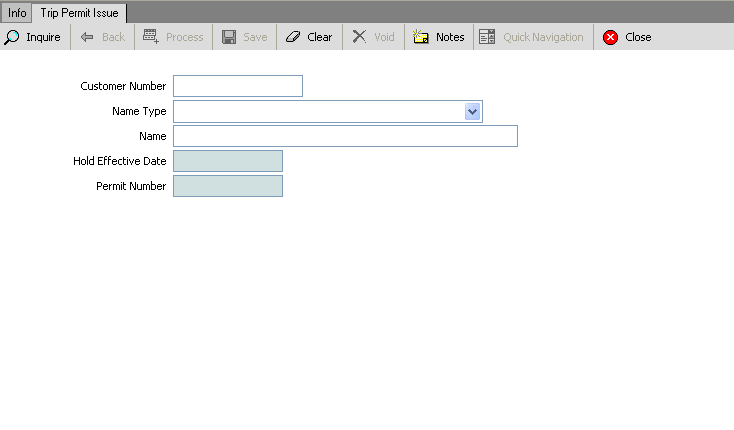Select the Trip Permit Issue tab
Viewport: 734px width, 430px height.
(79, 13)
